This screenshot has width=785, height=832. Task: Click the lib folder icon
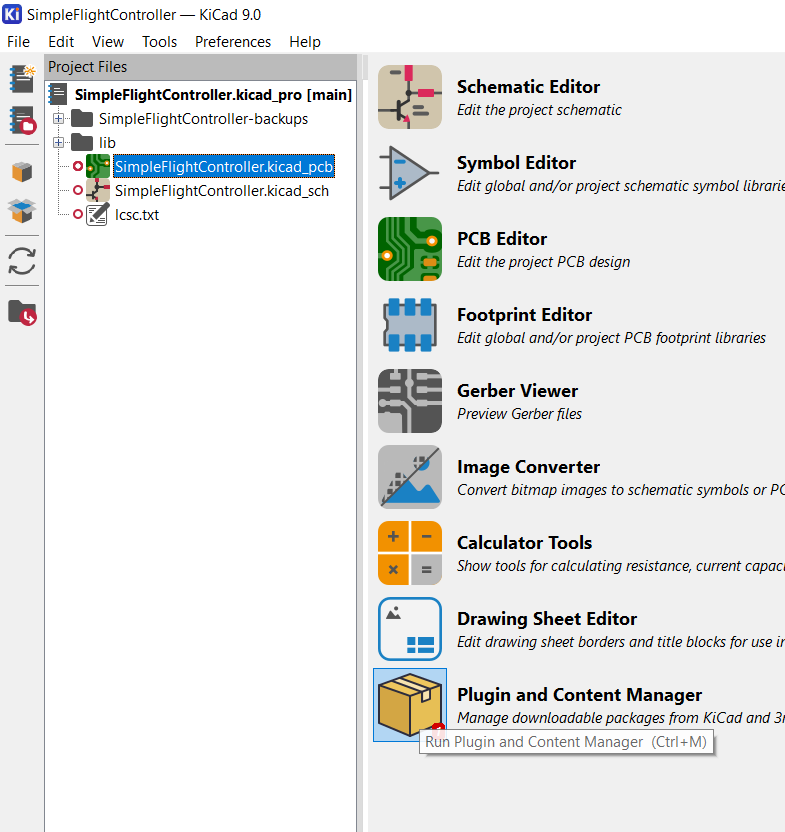pyautogui.click(x=82, y=142)
